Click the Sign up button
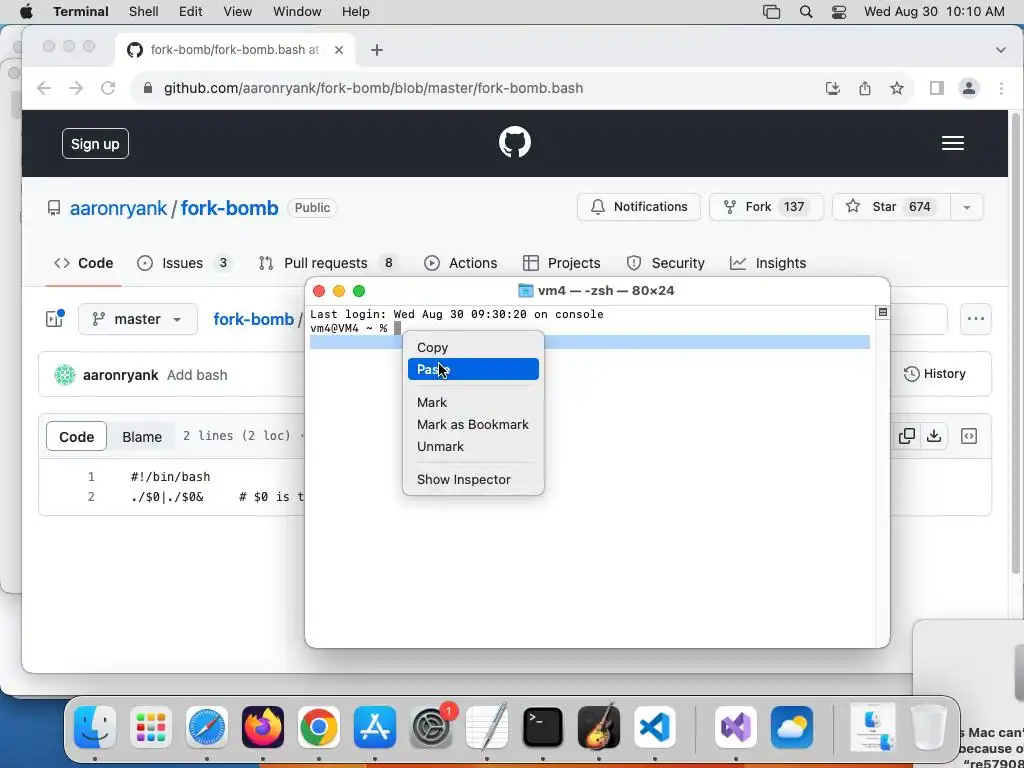 (95, 144)
